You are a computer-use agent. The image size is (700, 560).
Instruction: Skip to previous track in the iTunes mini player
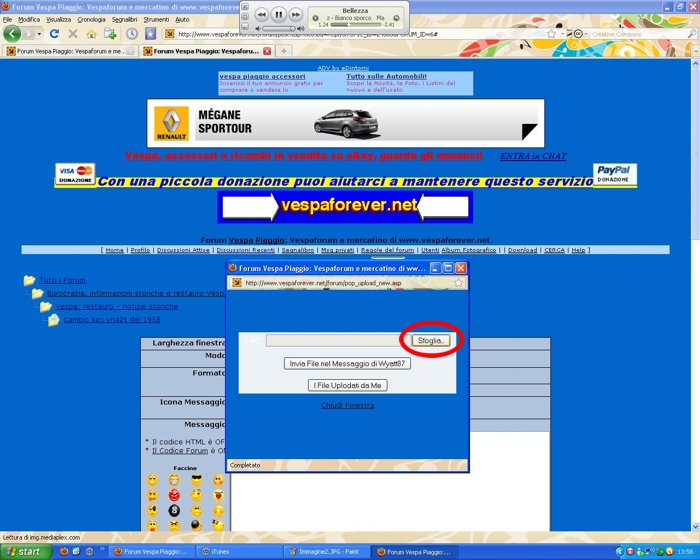pyautogui.click(x=261, y=15)
